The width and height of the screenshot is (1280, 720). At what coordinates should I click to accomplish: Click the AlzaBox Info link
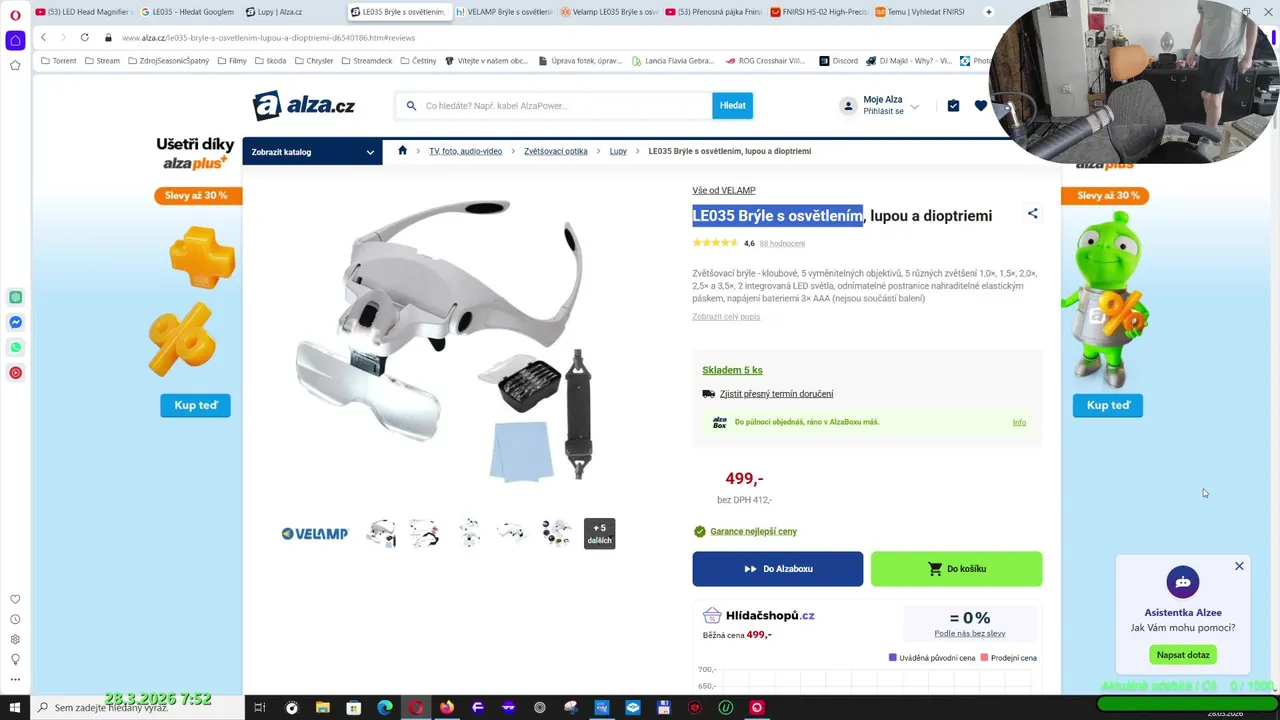[1019, 422]
